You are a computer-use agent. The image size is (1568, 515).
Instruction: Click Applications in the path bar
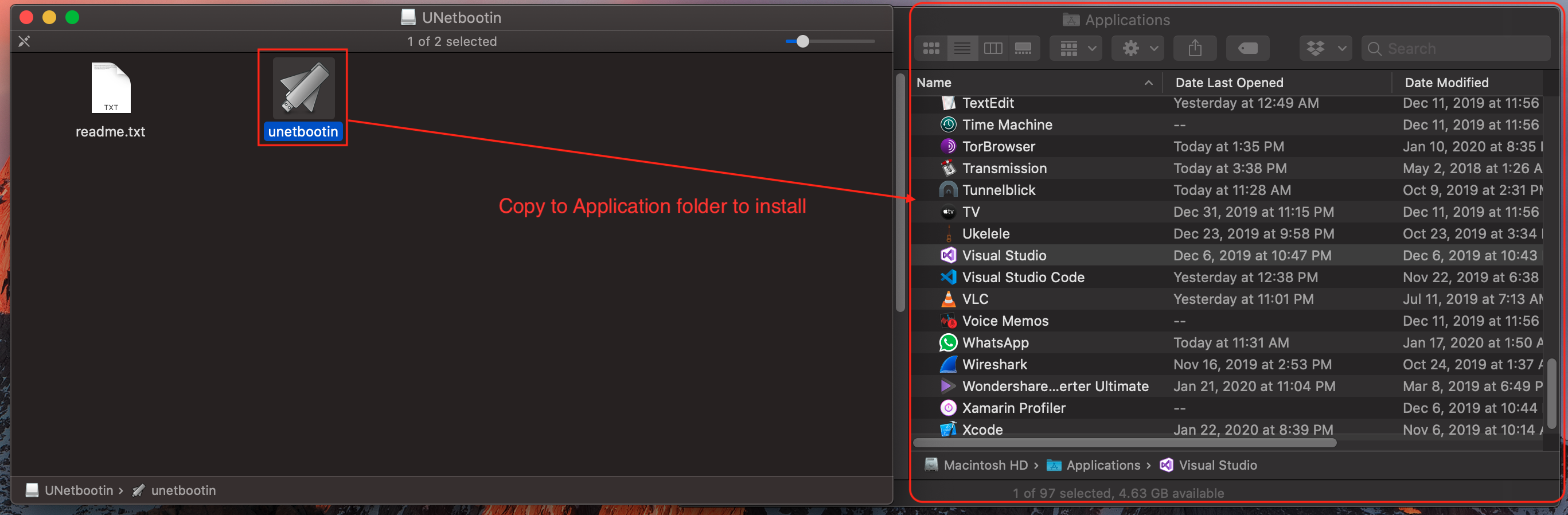(1094, 465)
